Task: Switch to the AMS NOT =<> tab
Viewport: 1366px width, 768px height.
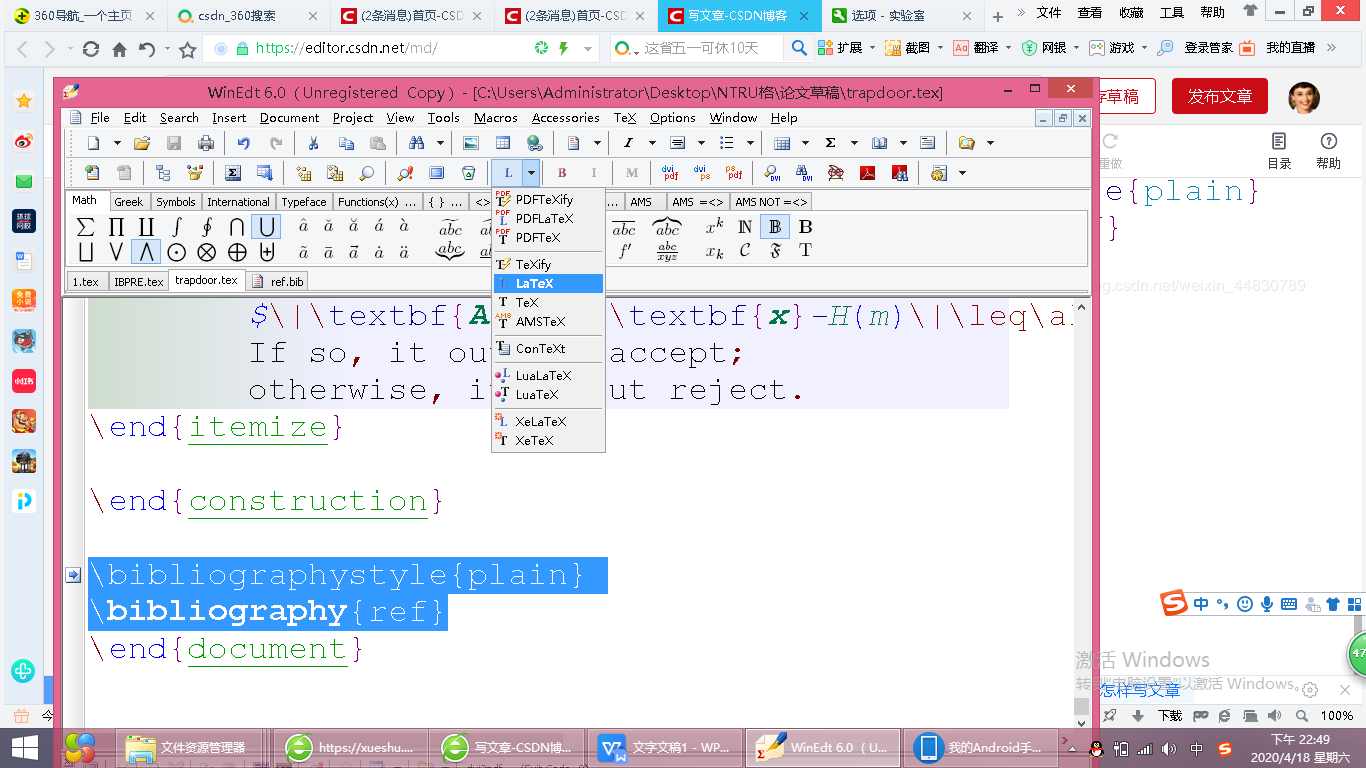Action: [771, 202]
